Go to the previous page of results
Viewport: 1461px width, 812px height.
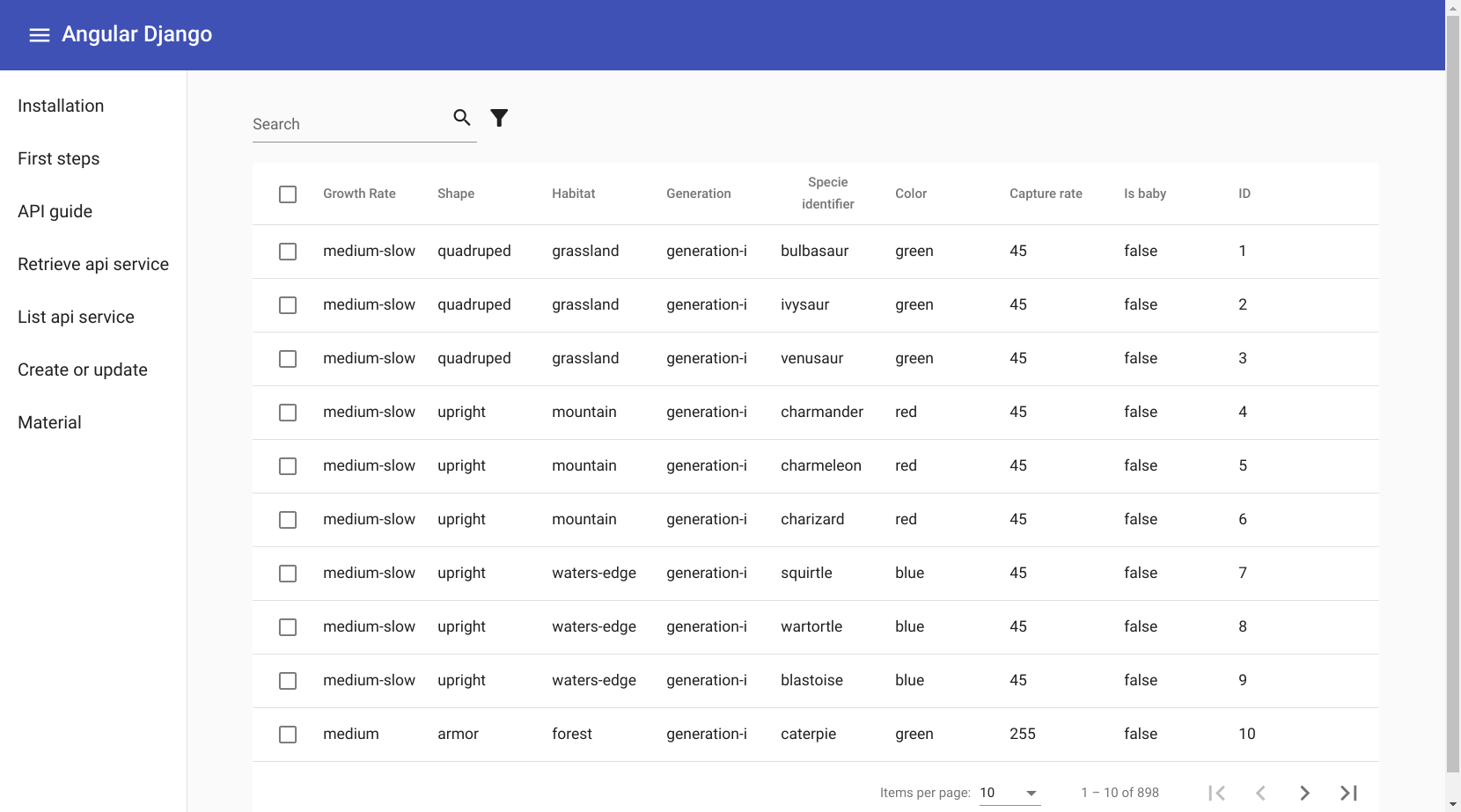point(1261,793)
